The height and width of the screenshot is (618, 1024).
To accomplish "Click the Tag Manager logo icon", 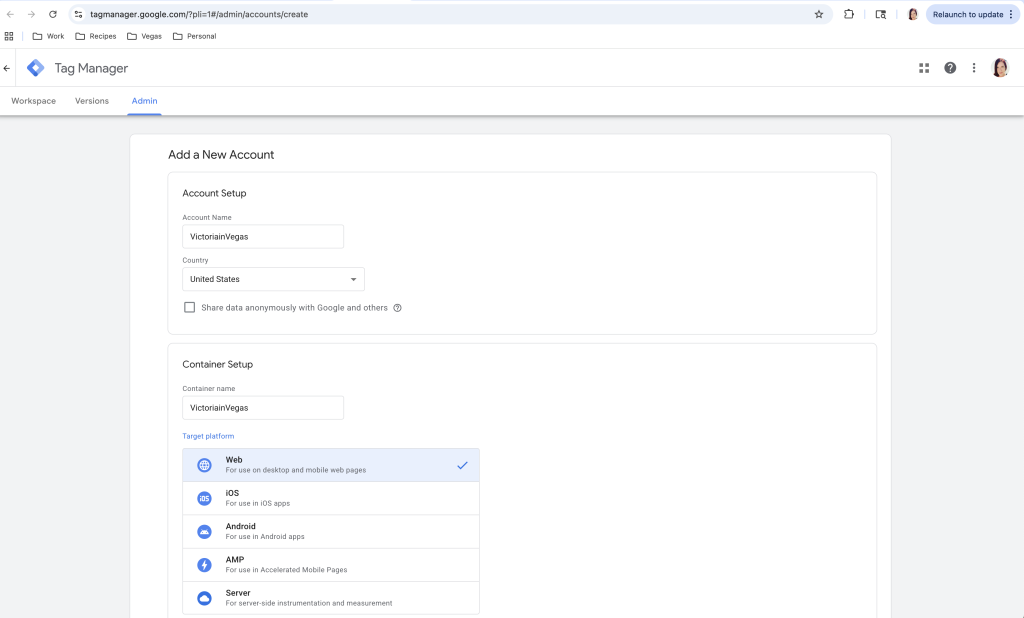I will pyautogui.click(x=35, y=68).
